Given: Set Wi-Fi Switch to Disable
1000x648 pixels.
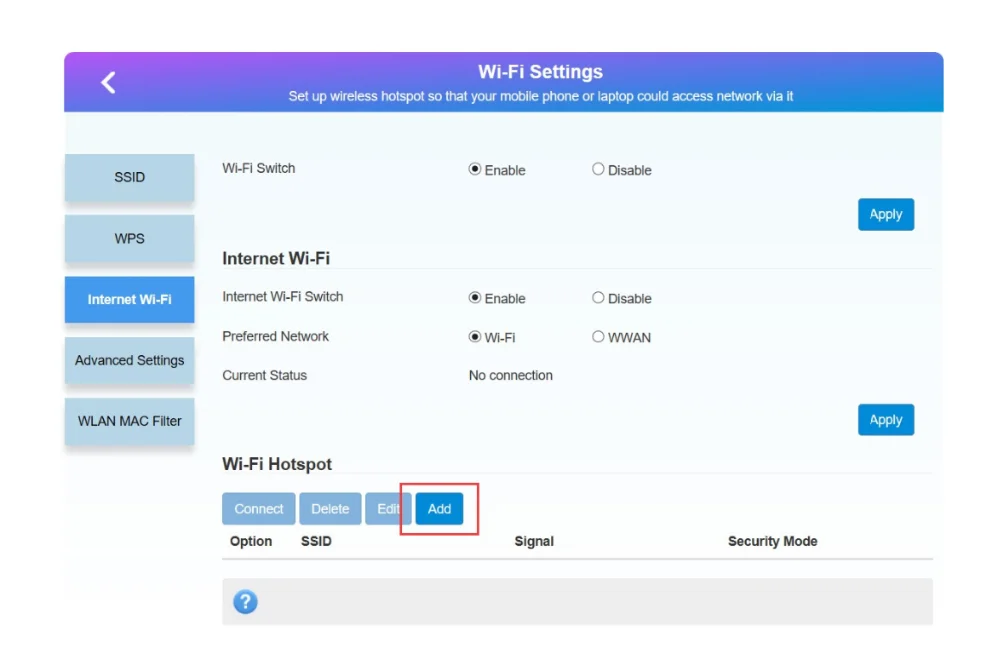Looking at the screenshot, I should (x=598, y=170).
